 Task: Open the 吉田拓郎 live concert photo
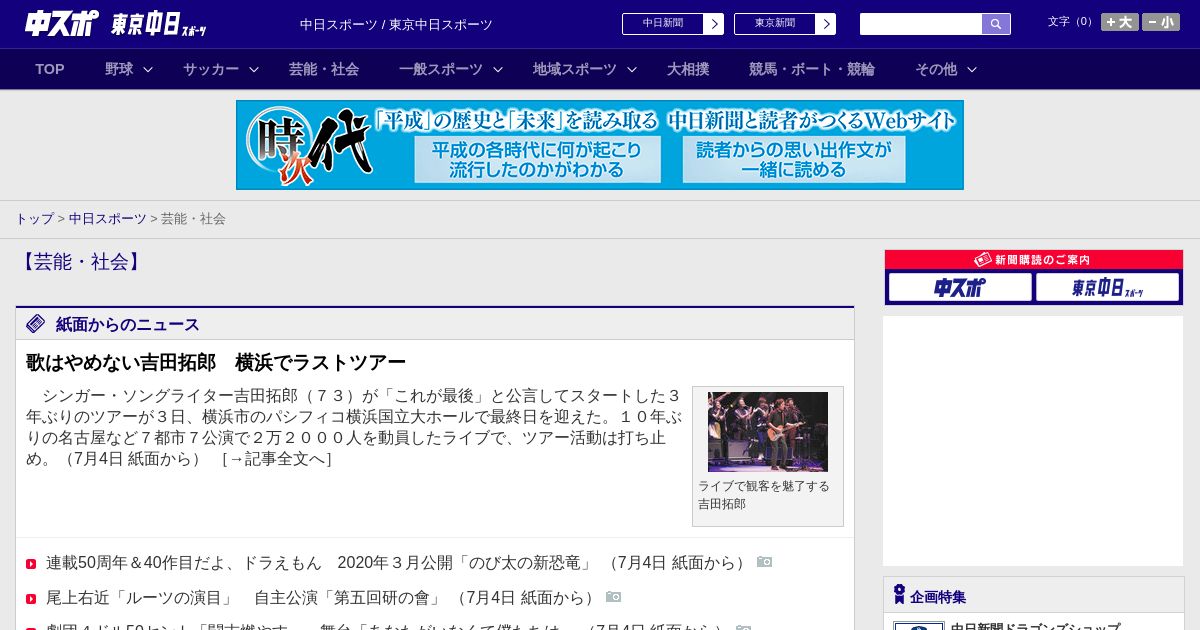[x=768, y=432]
